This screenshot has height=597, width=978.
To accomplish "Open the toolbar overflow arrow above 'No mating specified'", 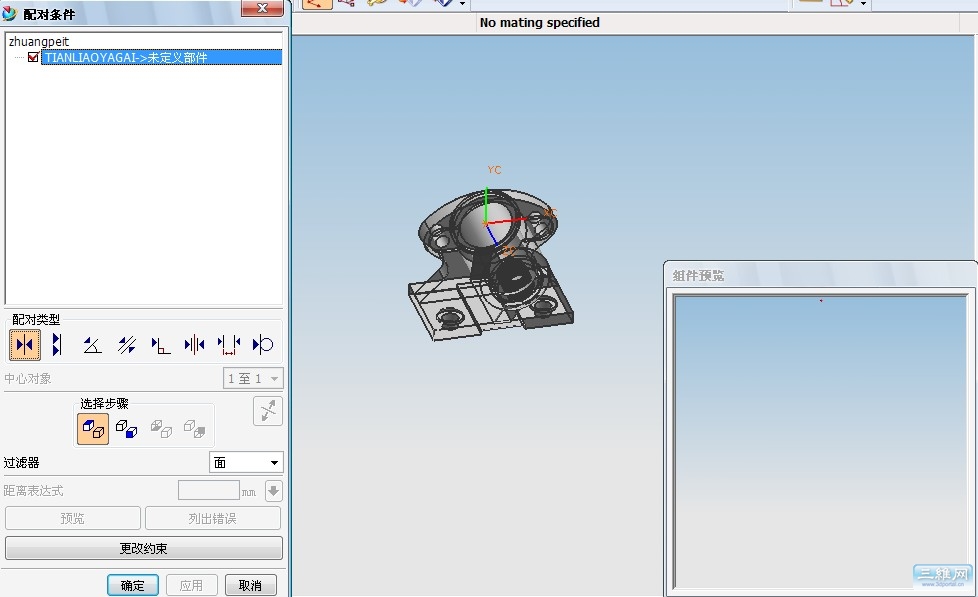I will pyautogui.click(x=462, y=4).
